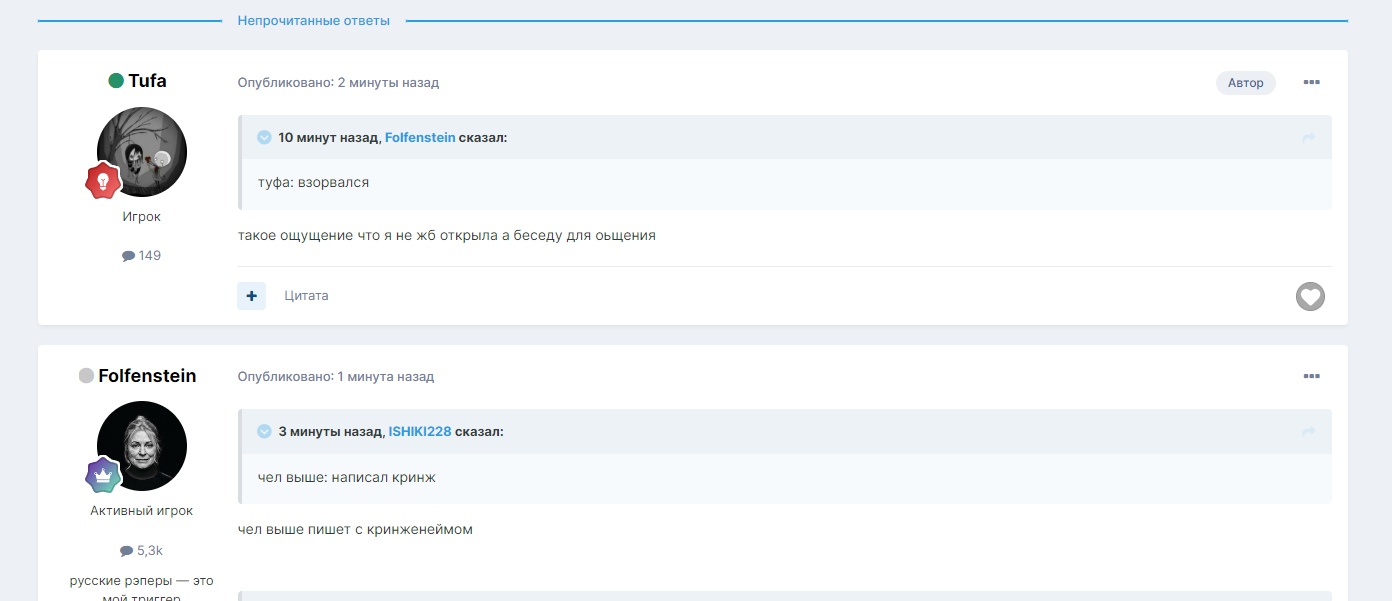Open Folfenstein's profile via username heading
1392x601 pixels.
click(147, 376)
